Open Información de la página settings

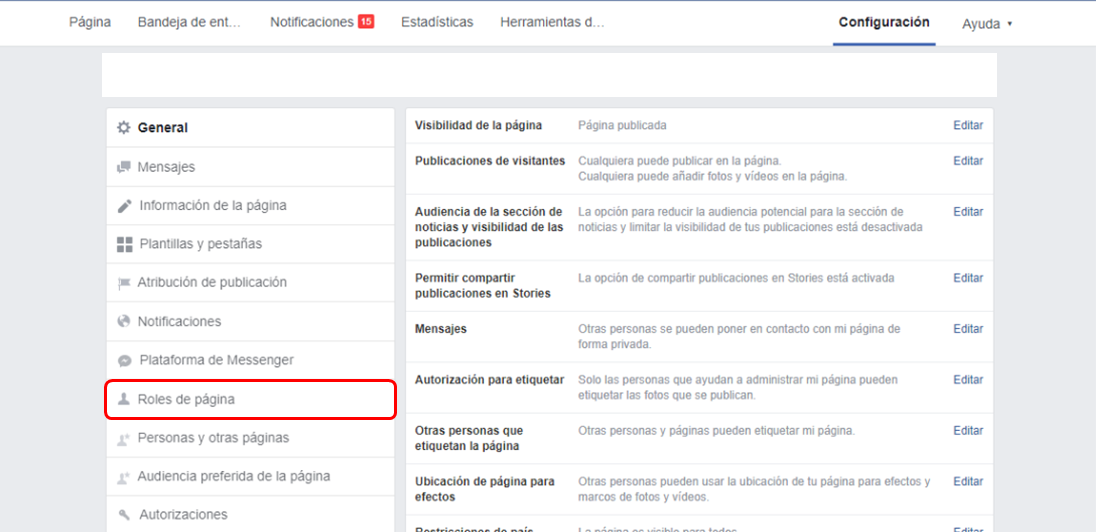[251, 206]
